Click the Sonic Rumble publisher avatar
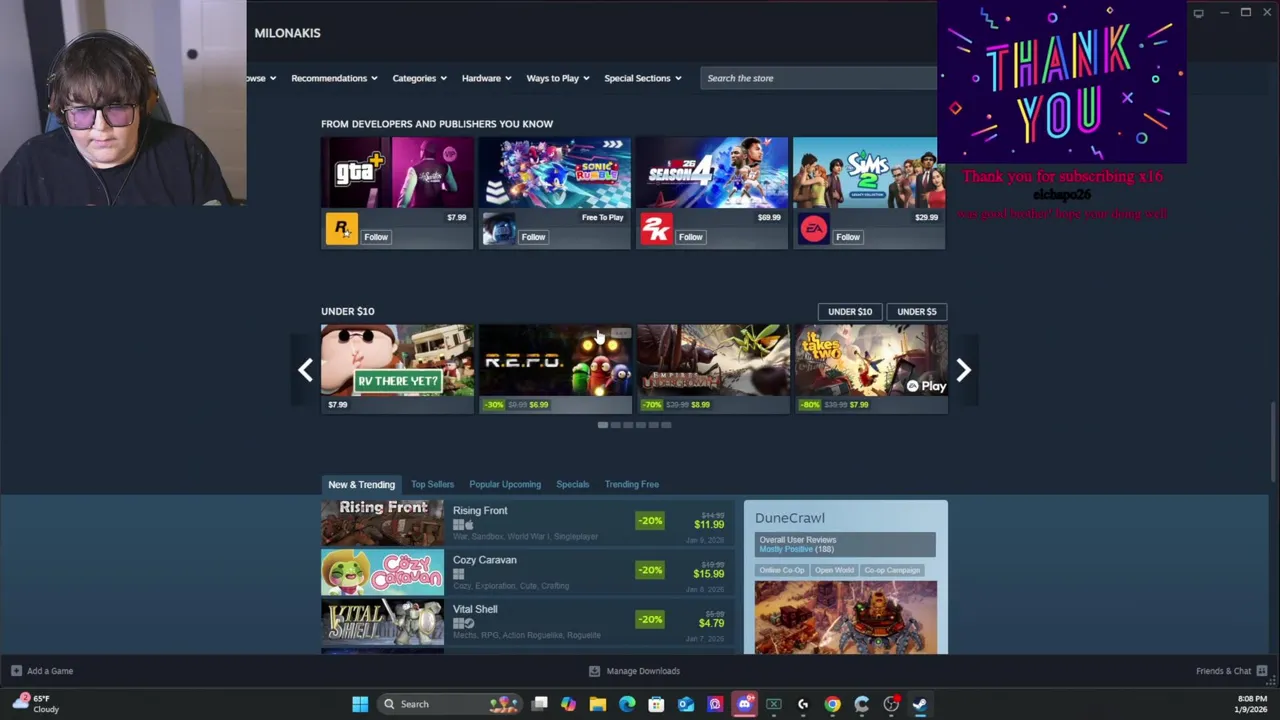Image resolution: width=1280 pixels, height=720 pixels. 498,229
